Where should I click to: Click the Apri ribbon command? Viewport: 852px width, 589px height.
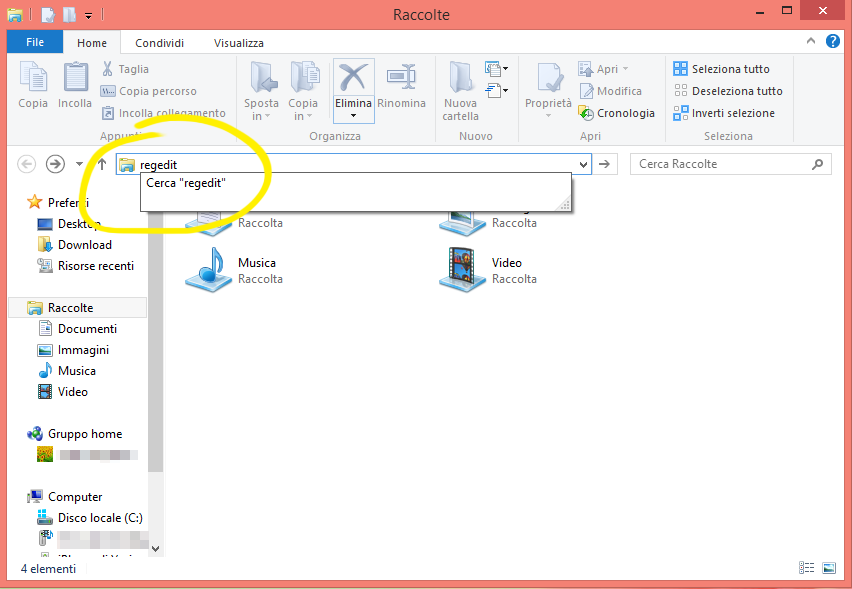click(603, 69)
